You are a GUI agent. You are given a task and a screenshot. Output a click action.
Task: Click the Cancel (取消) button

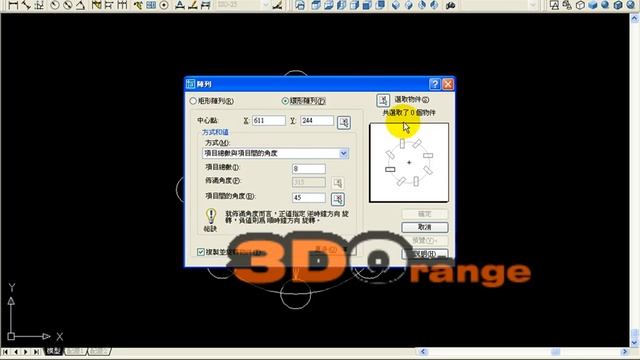pyautogui.click(x=424, y=227)
